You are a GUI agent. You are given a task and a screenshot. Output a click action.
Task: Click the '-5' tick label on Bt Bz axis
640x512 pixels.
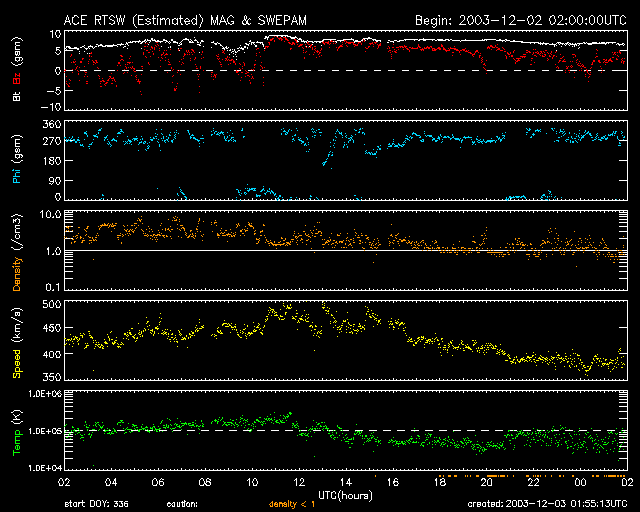[x=54, y=90]
